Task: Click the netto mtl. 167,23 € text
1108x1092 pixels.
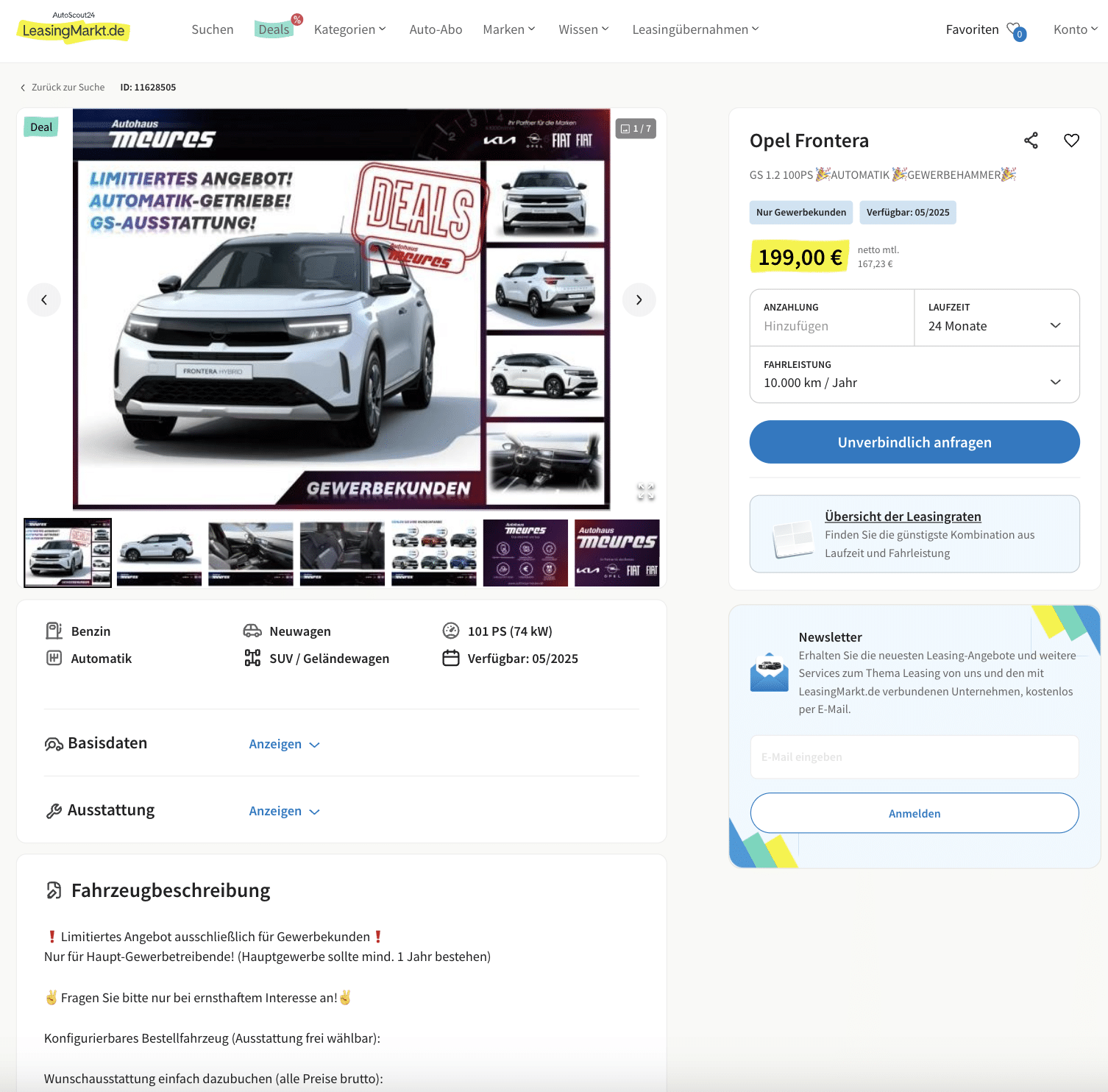Action: click(x=878, y=257)
